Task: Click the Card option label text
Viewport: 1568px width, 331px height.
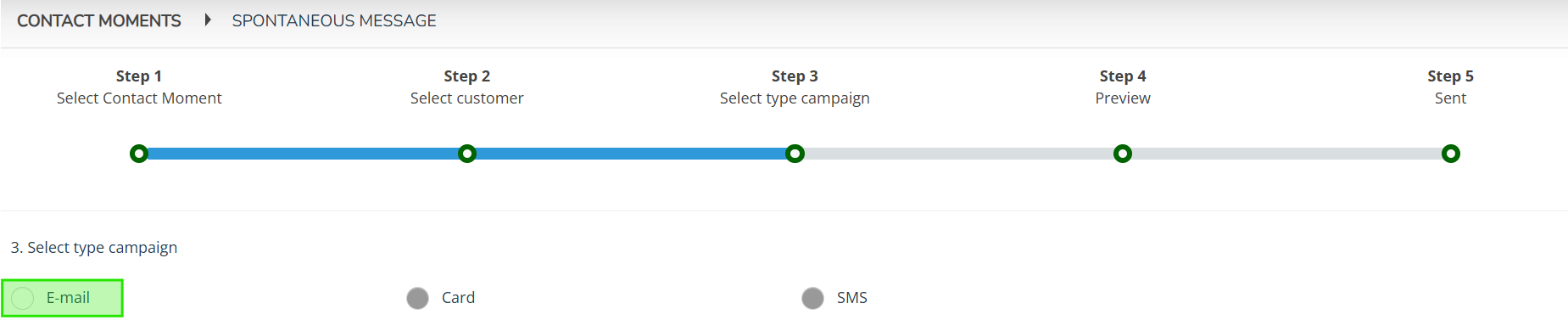Action: click(458, 298)
